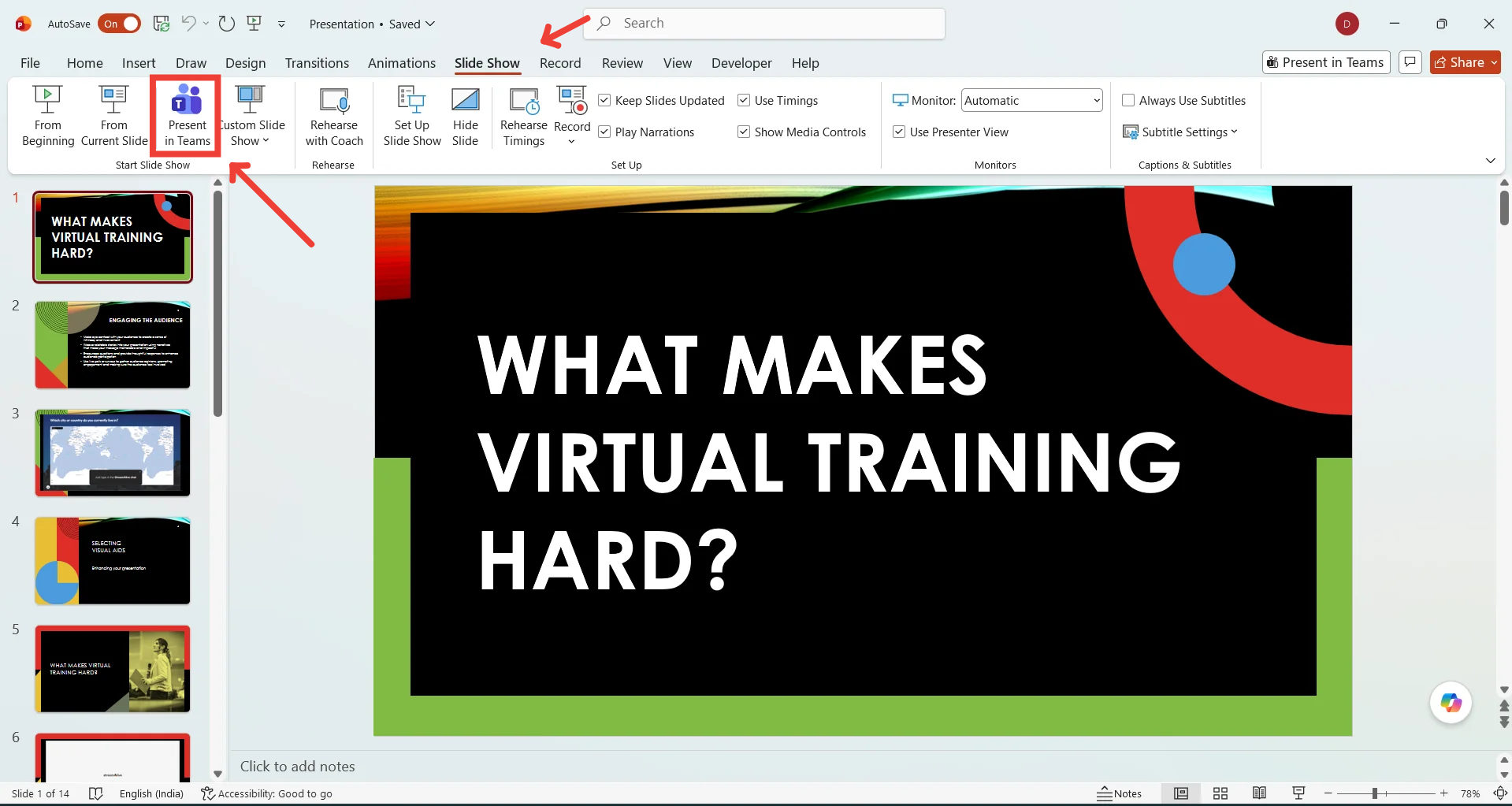Click zoom in plus button

pos(1443,793)
